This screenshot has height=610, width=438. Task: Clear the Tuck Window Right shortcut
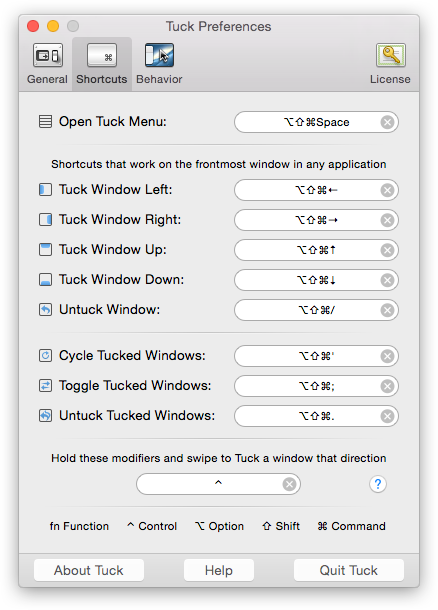(387, 220)
